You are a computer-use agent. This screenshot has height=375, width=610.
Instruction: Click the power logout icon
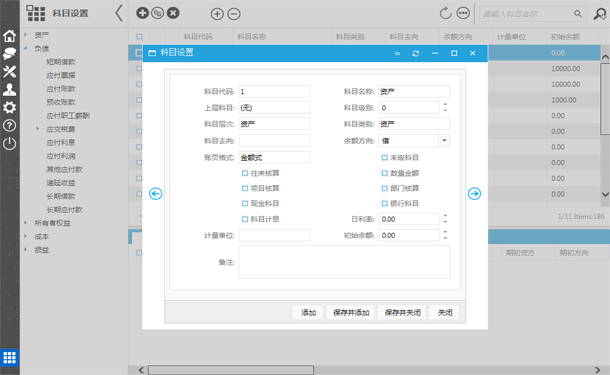coord(9,144)
